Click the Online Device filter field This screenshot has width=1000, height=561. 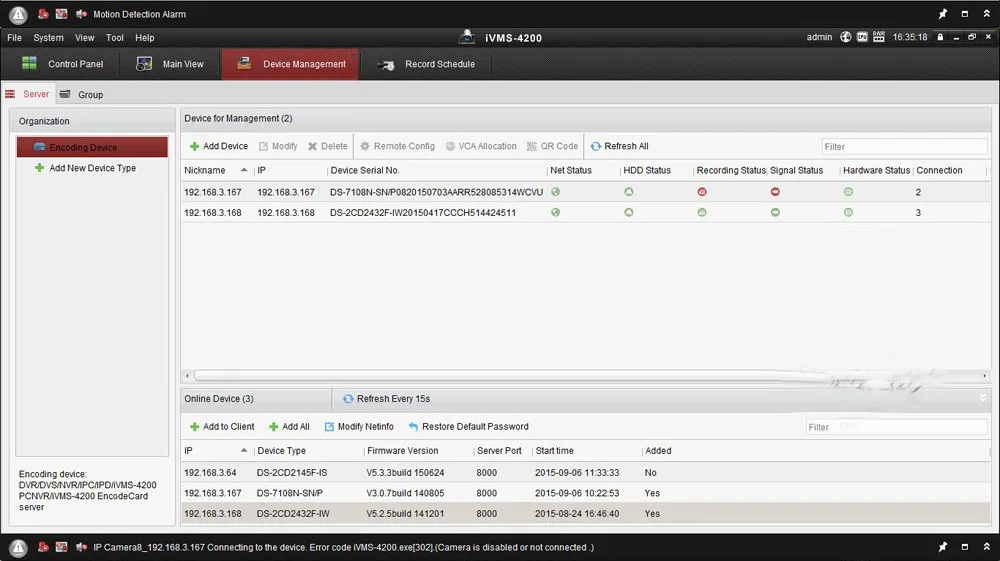pos(897,427)
